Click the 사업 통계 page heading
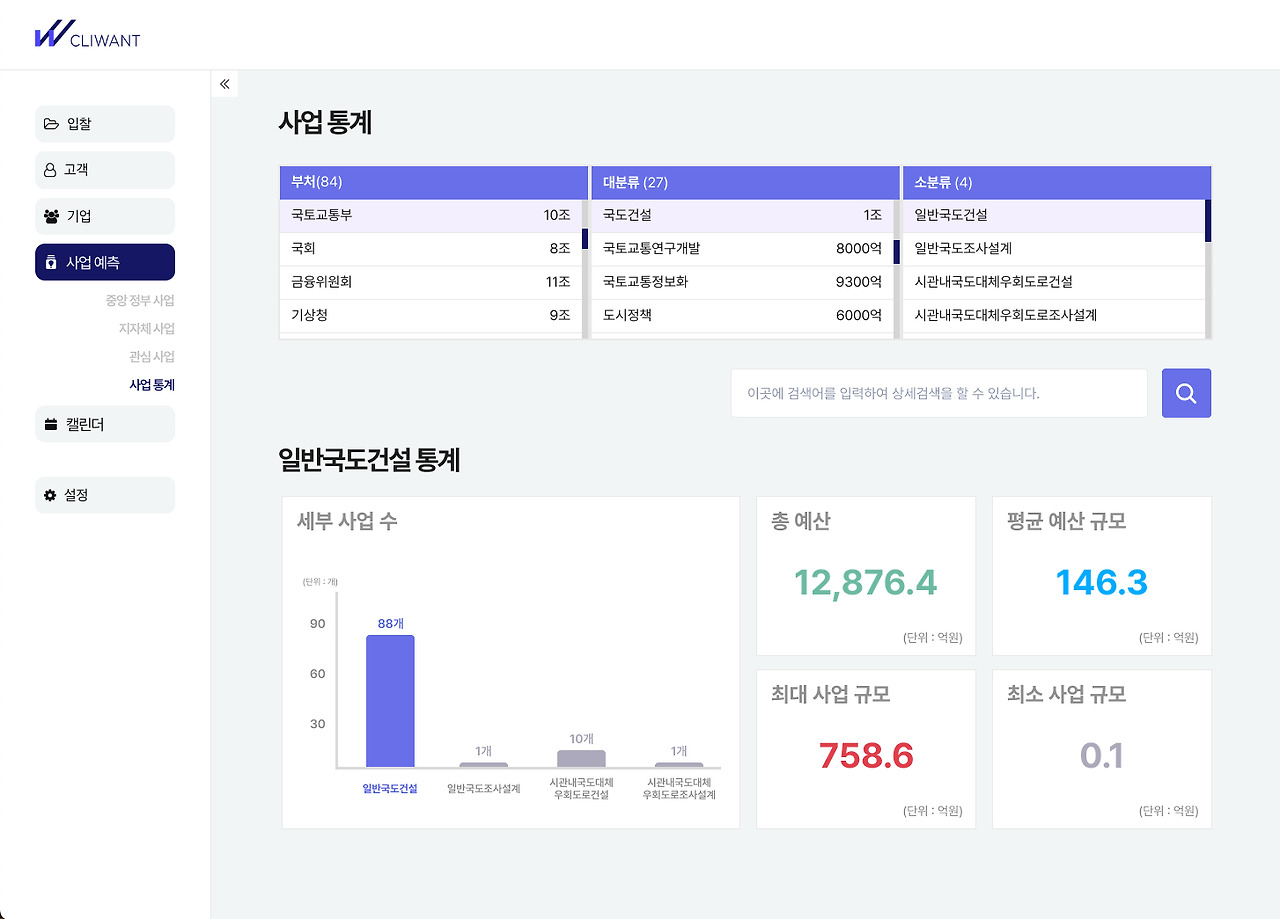The height and width of the screenshot is (919, 1280). coord(325,123)
